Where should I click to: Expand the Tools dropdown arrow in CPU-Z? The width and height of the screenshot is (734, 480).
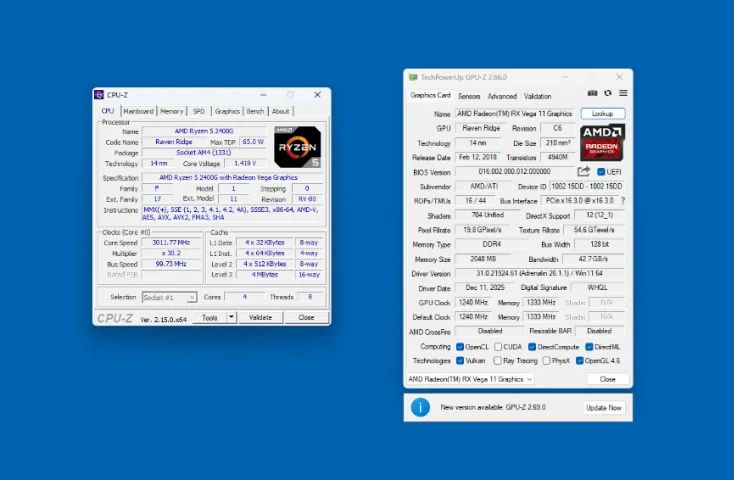pyautogui.click(x=231, y=317)
